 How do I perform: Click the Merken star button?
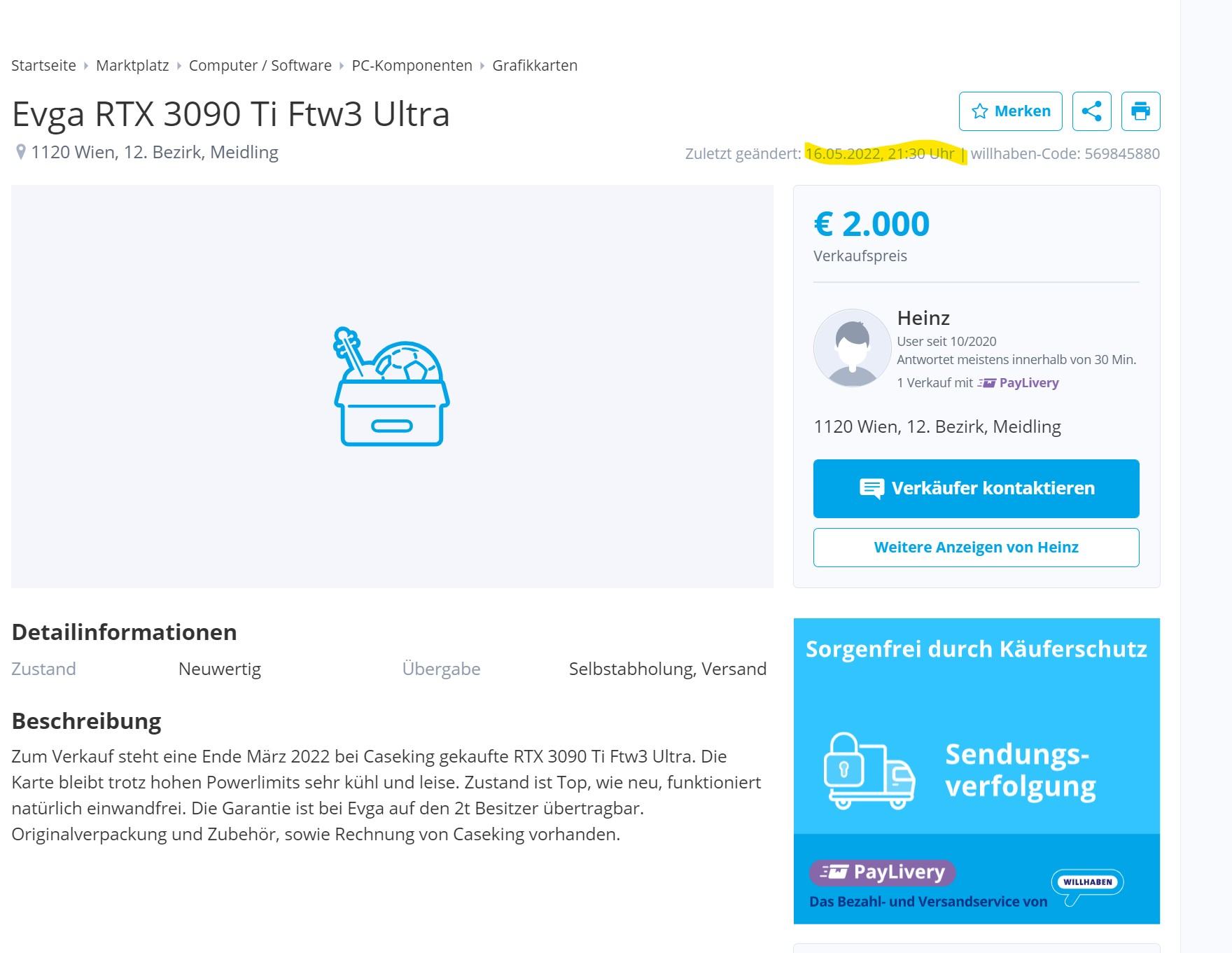coord(1010,111)
